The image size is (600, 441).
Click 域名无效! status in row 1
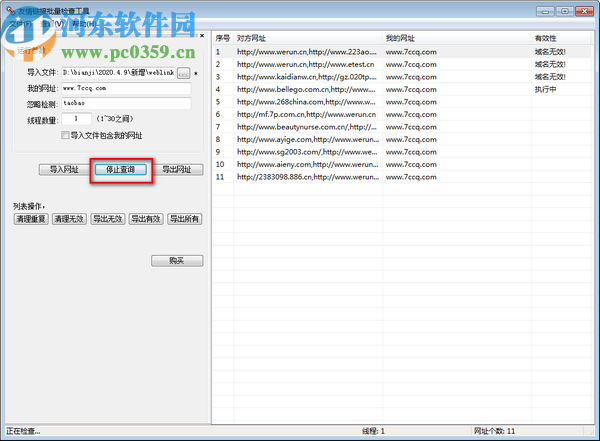pyautogui.click(x=550, y=52)
